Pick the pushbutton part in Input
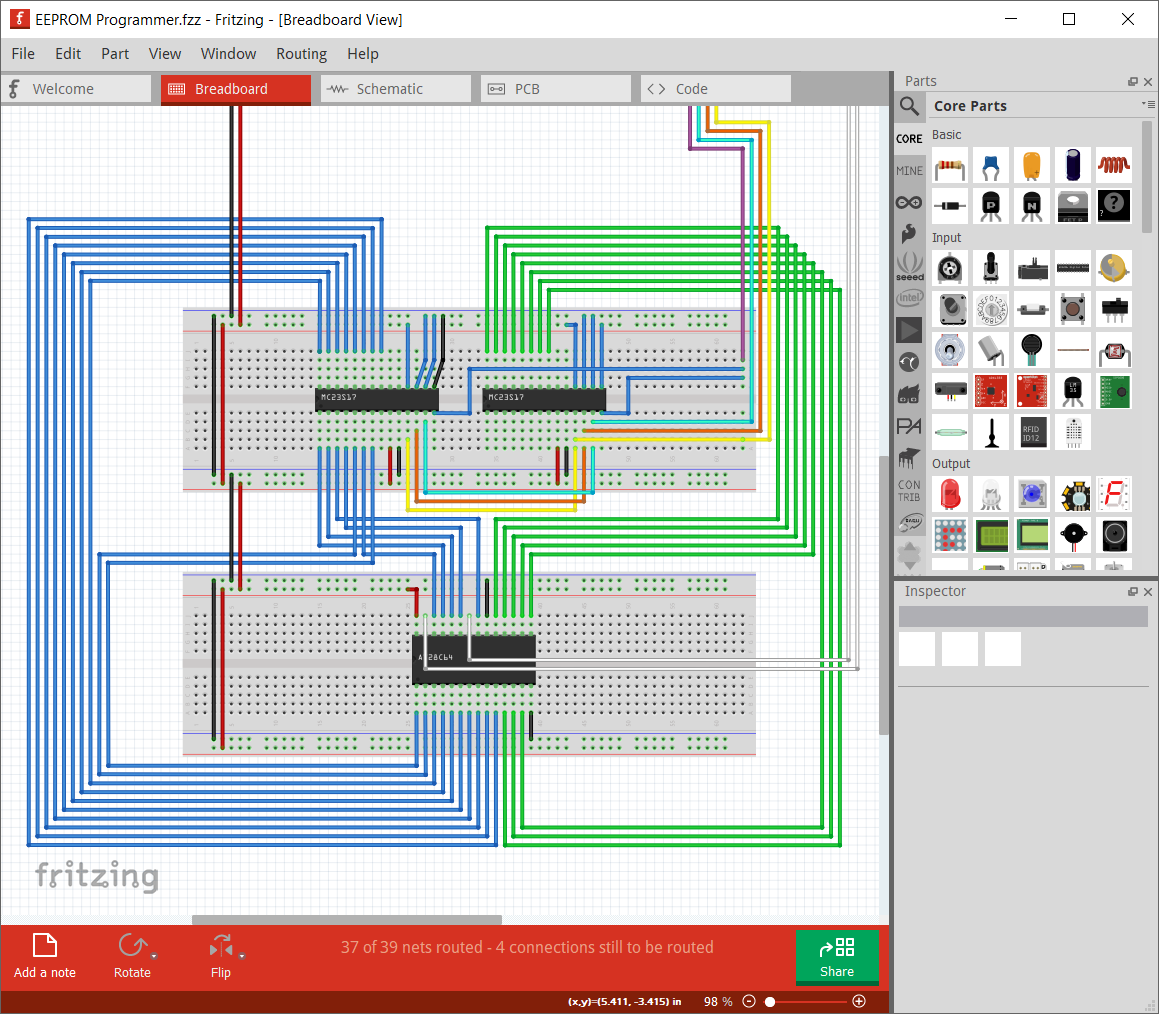1159x1014 pixels. point(1073,309)
